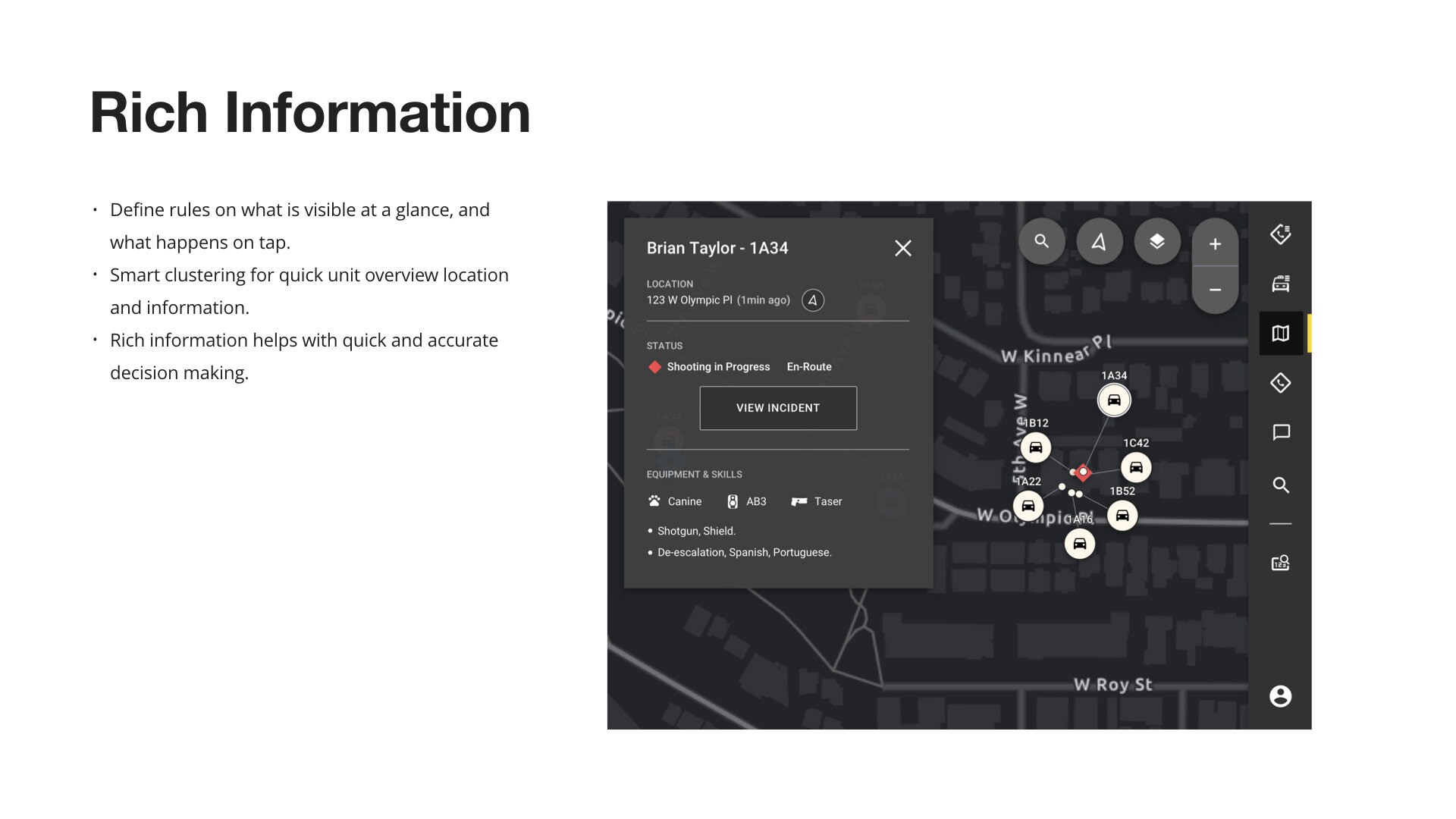Screen dimensions: 1456x819
Task: Zoom out with the minus button
Action: point(1215,290)
